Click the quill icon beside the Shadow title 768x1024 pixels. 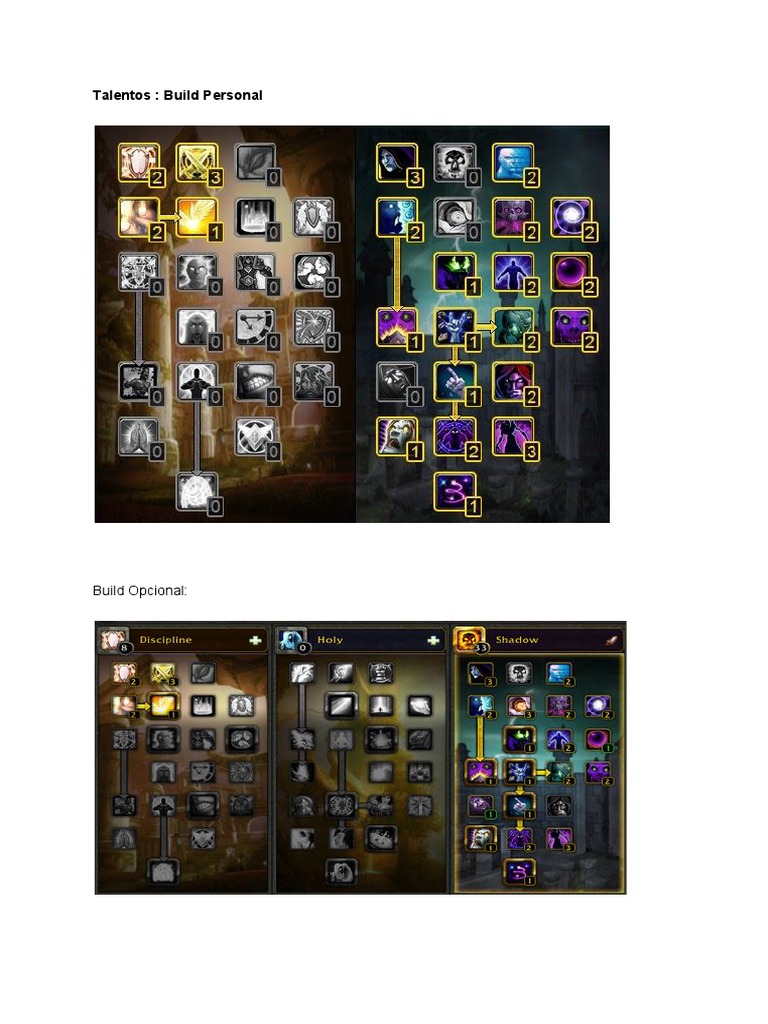click(x=611, y=640)
